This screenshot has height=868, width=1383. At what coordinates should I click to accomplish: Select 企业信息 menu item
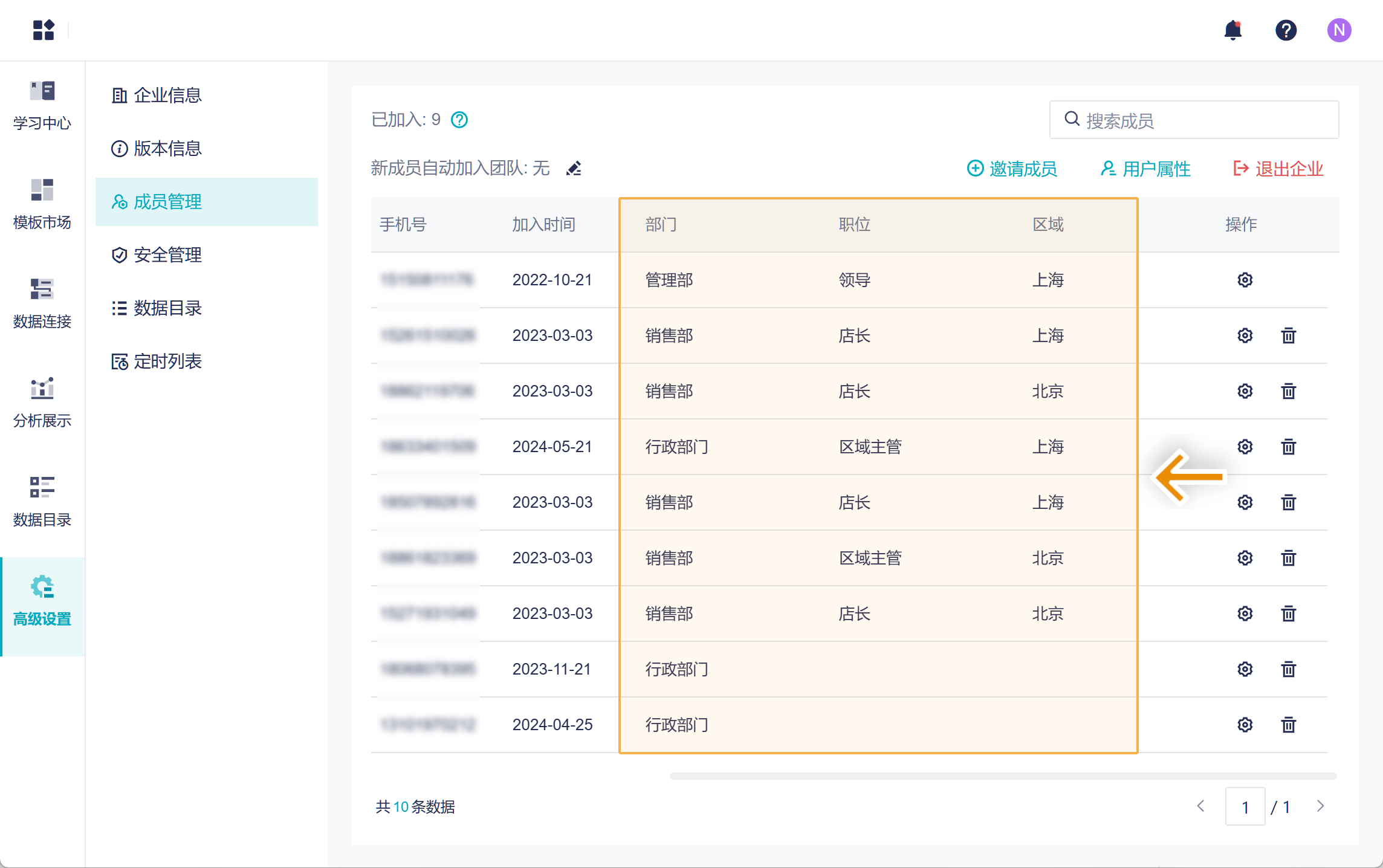tap(167, 96)
